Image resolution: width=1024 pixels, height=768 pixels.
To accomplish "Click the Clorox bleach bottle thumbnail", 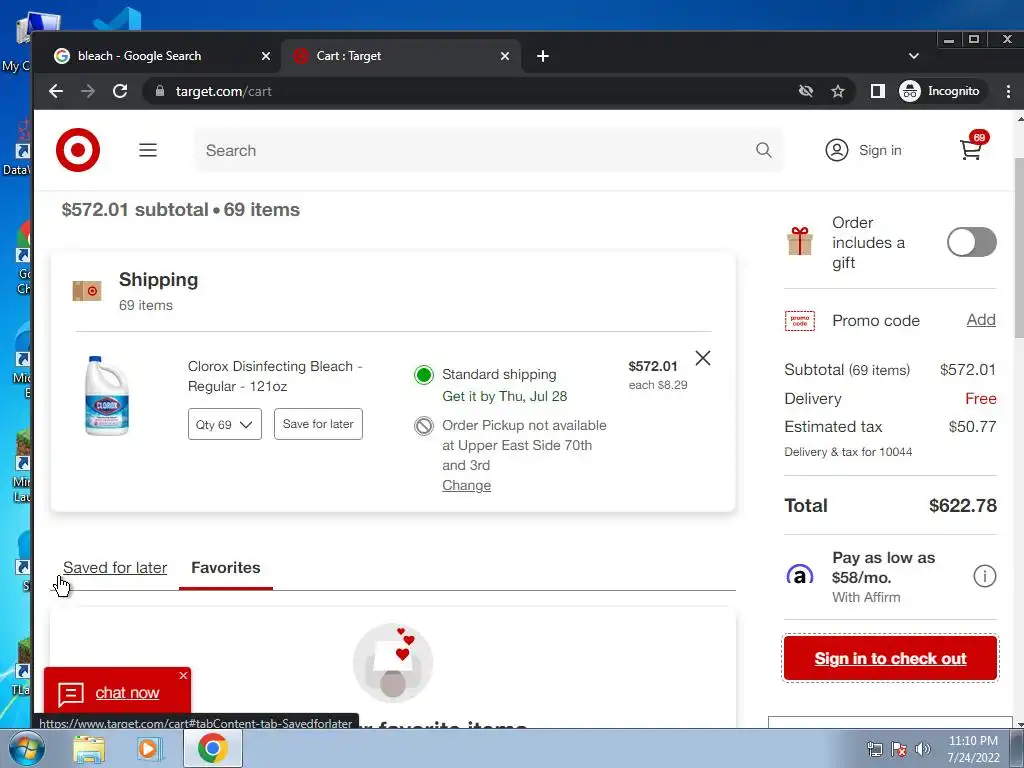I will (x=107, y=396).
